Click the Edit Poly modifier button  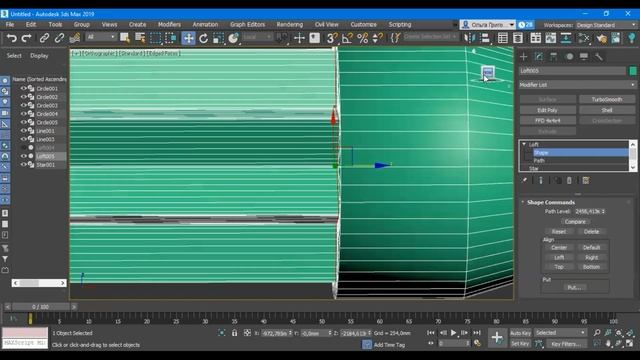pyautogui.click(x=547, y=110)
